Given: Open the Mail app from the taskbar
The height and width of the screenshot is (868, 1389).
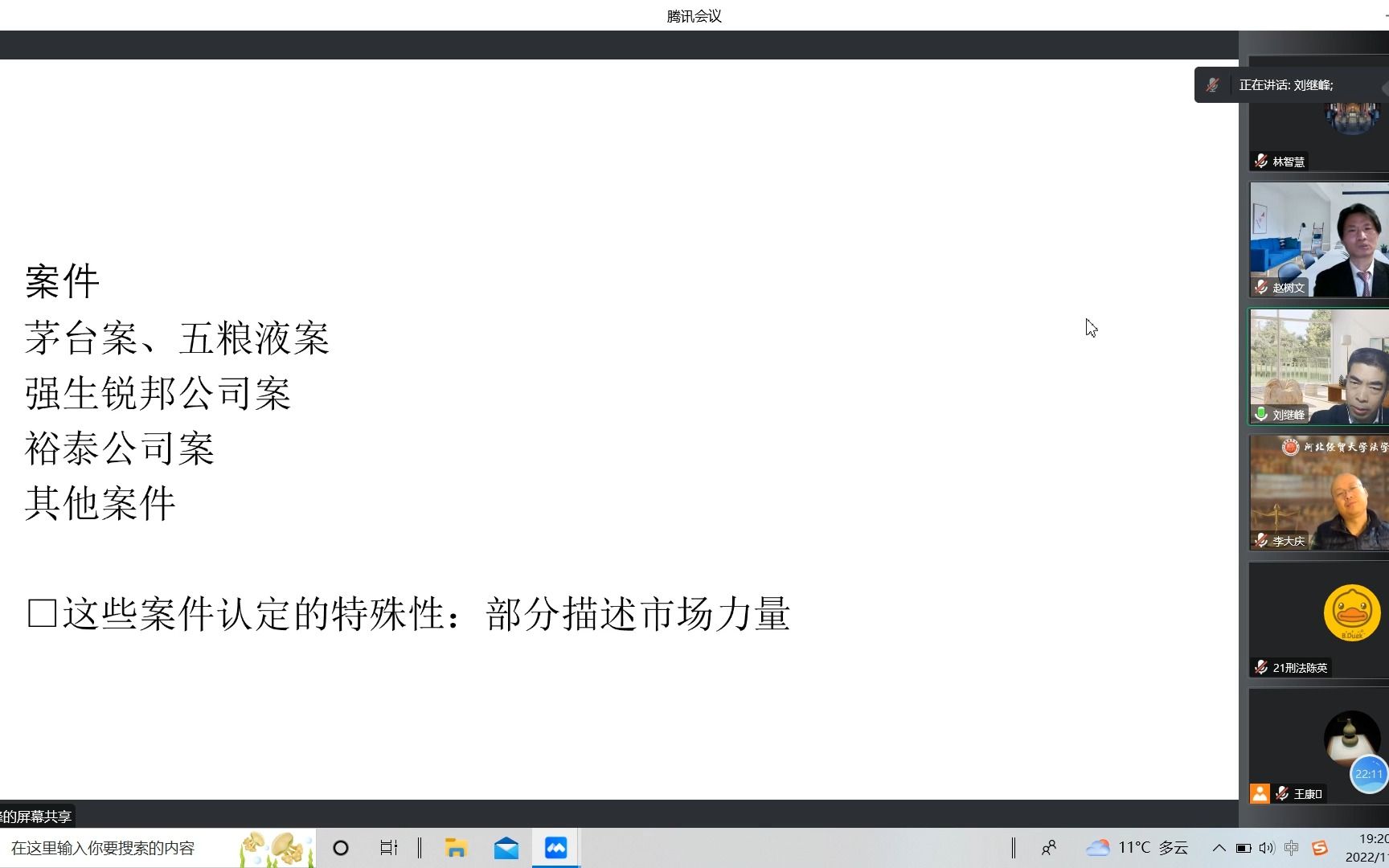Looking at the screenshot, I should 506,848.
